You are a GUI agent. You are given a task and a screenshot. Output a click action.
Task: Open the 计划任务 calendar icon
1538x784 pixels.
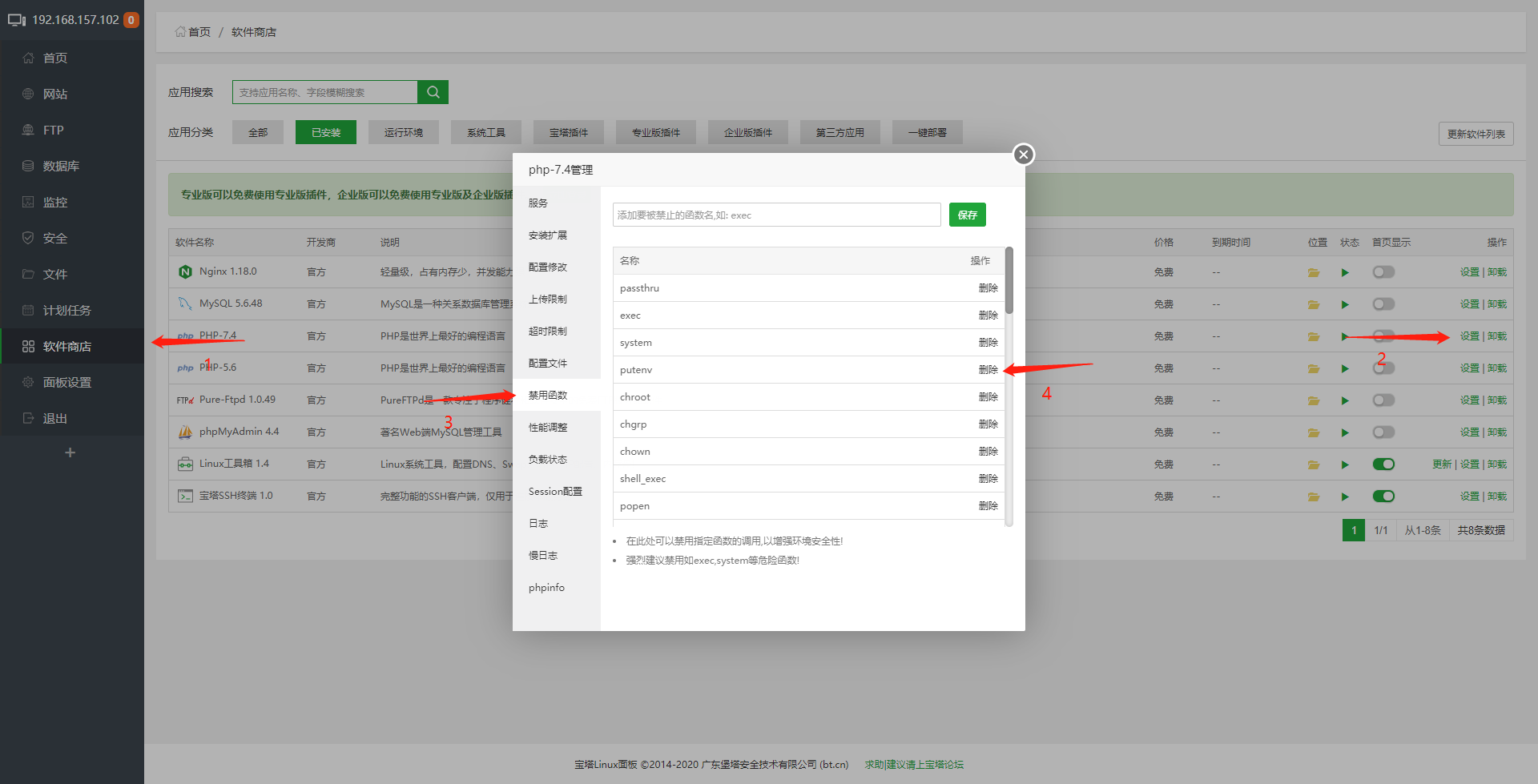28,310
